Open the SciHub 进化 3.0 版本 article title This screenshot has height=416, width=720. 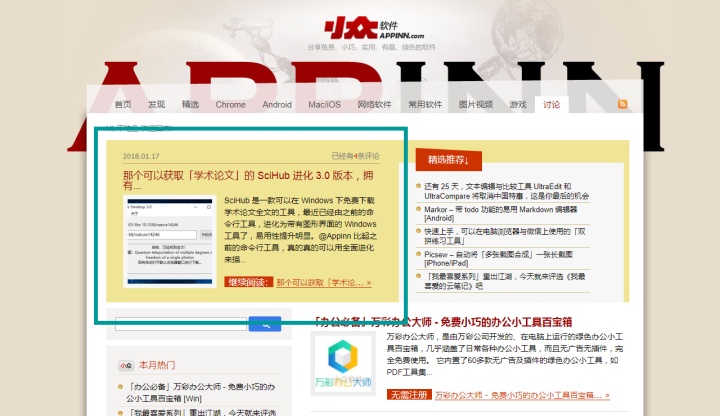(x=248, y=180)
